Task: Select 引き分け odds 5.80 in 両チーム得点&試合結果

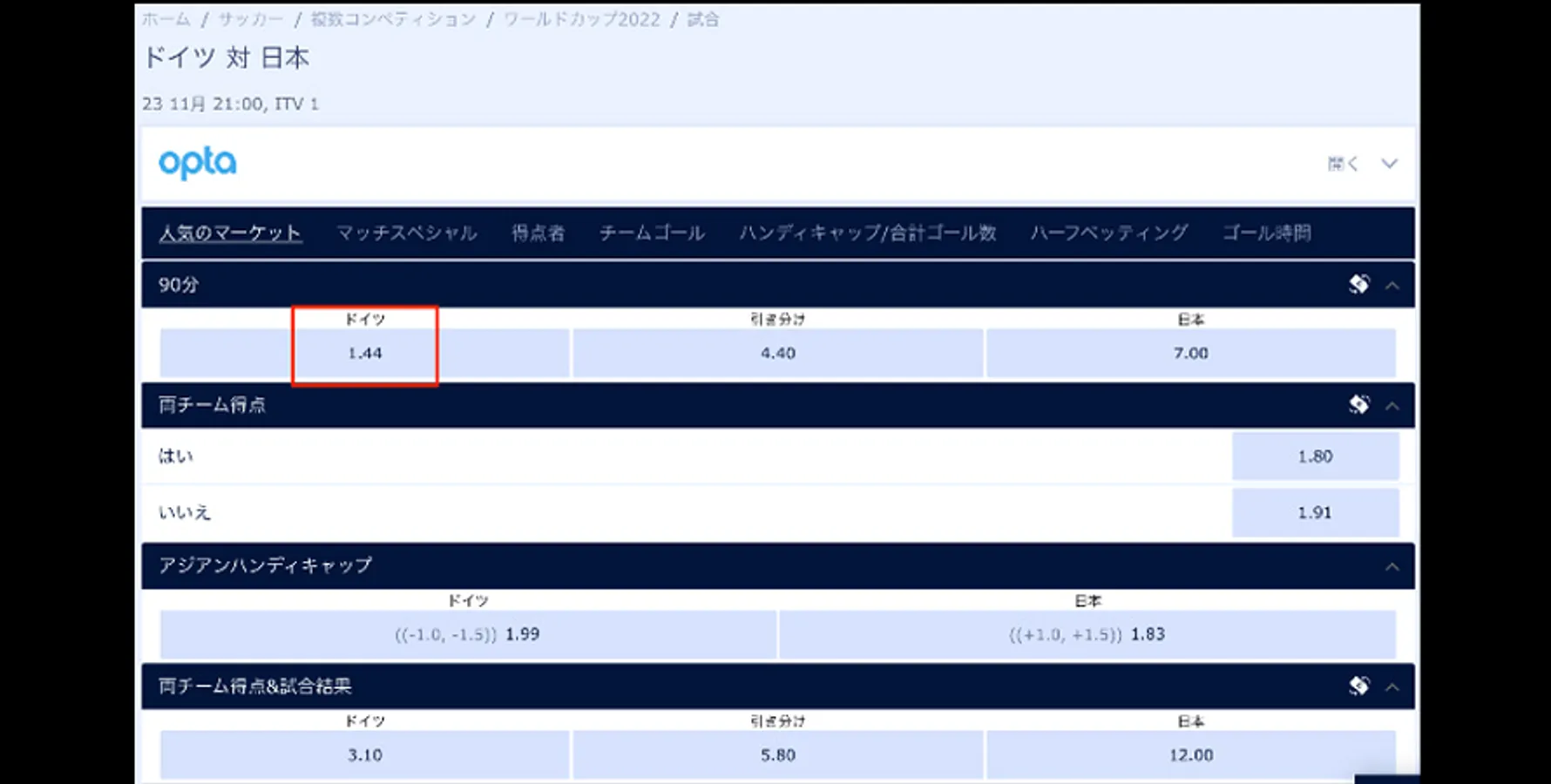Action: (x=778, y=754)
